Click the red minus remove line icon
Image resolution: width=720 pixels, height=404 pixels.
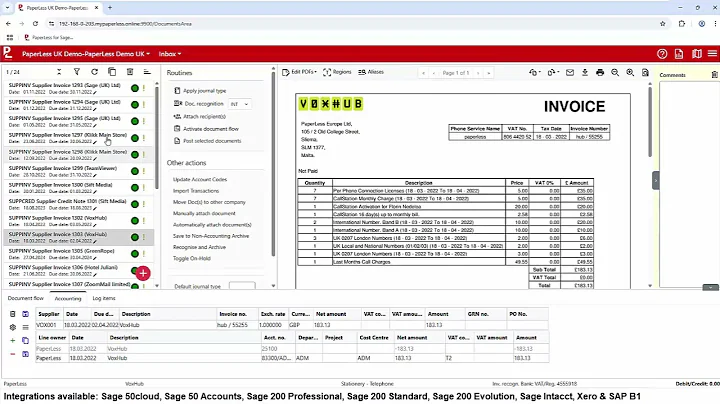click(x=12, y=354)
